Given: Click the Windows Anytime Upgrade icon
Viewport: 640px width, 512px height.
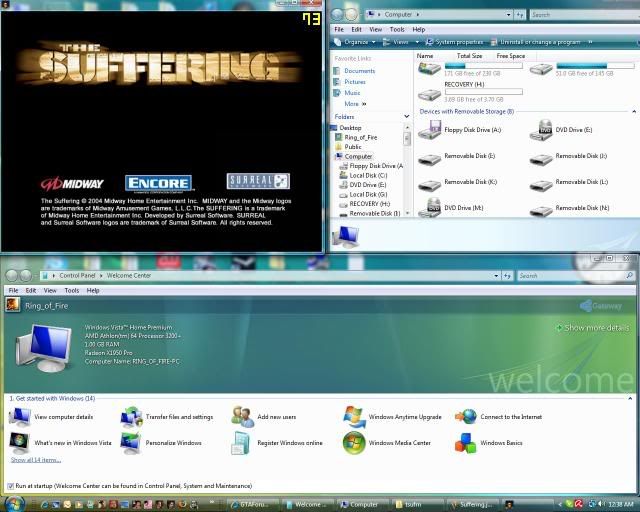Looking at the screenshot, I should click(x=354, y=417).
